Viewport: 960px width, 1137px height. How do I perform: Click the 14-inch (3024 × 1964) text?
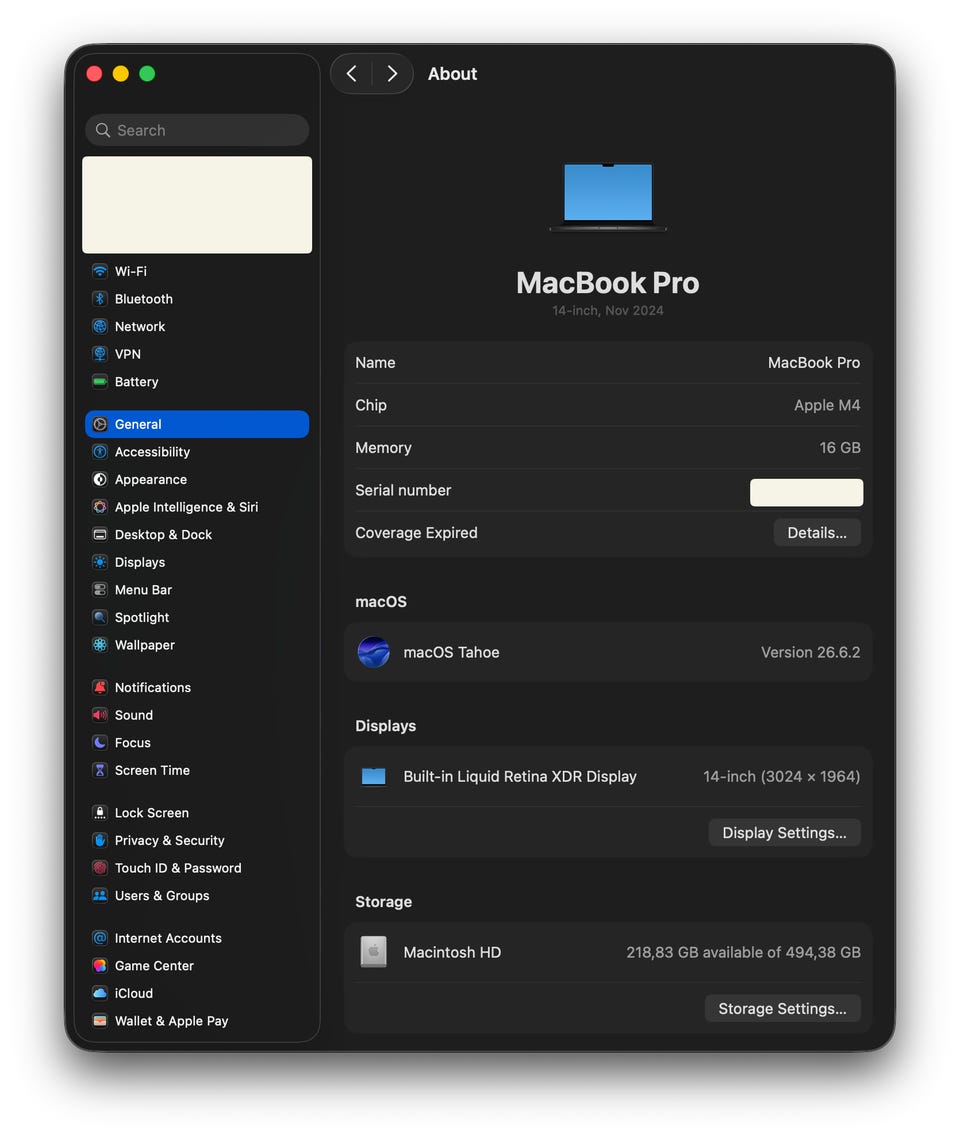(x=782, y=777)
